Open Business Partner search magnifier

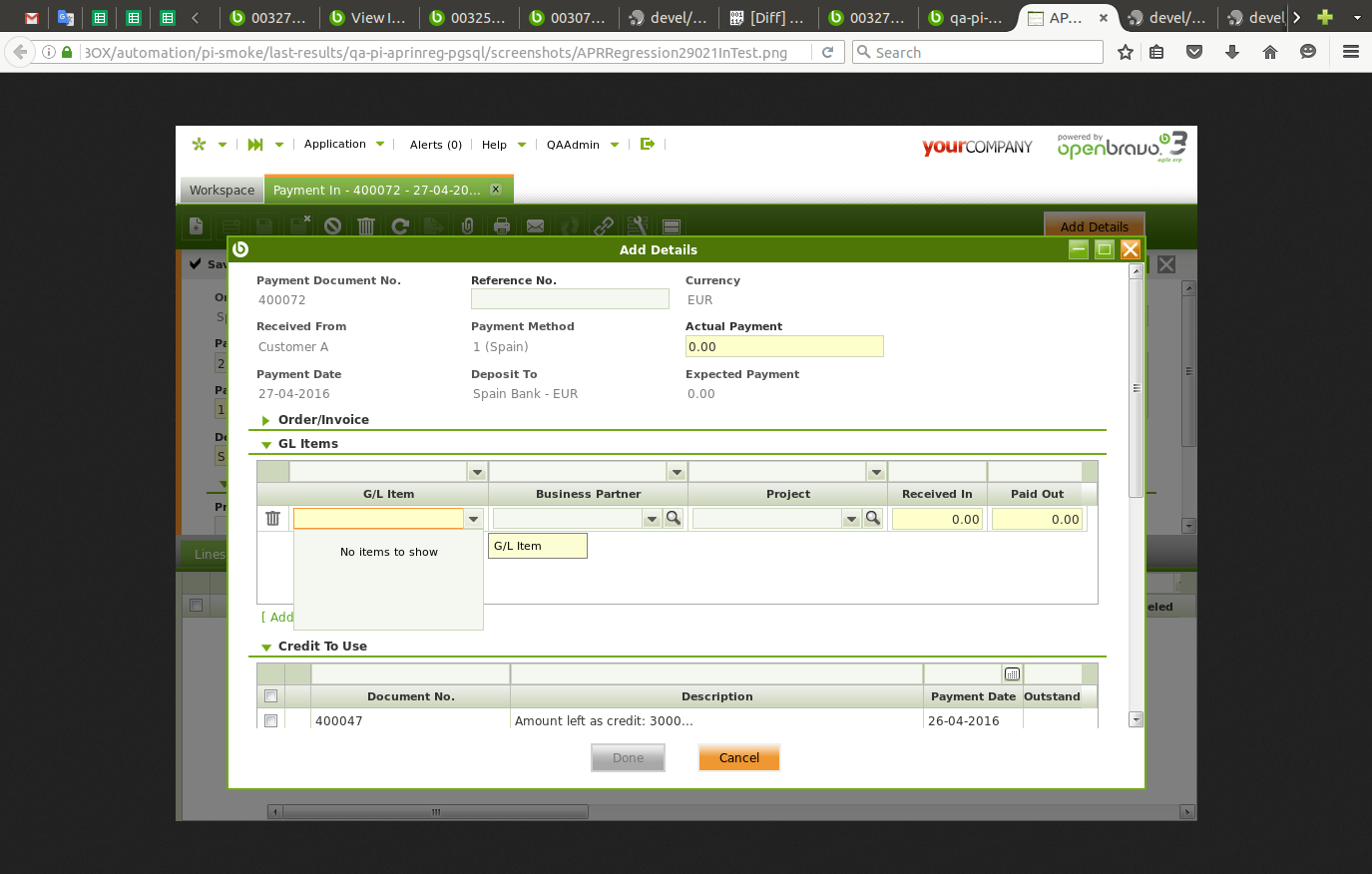point(674,518)
